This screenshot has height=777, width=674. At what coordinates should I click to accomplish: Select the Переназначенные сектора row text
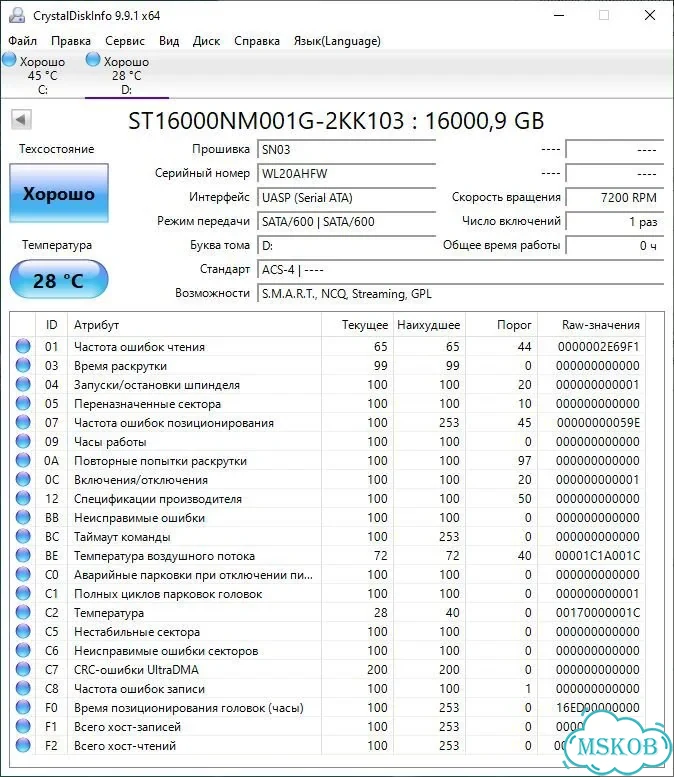pyautogui.click(x=147, y=404)
